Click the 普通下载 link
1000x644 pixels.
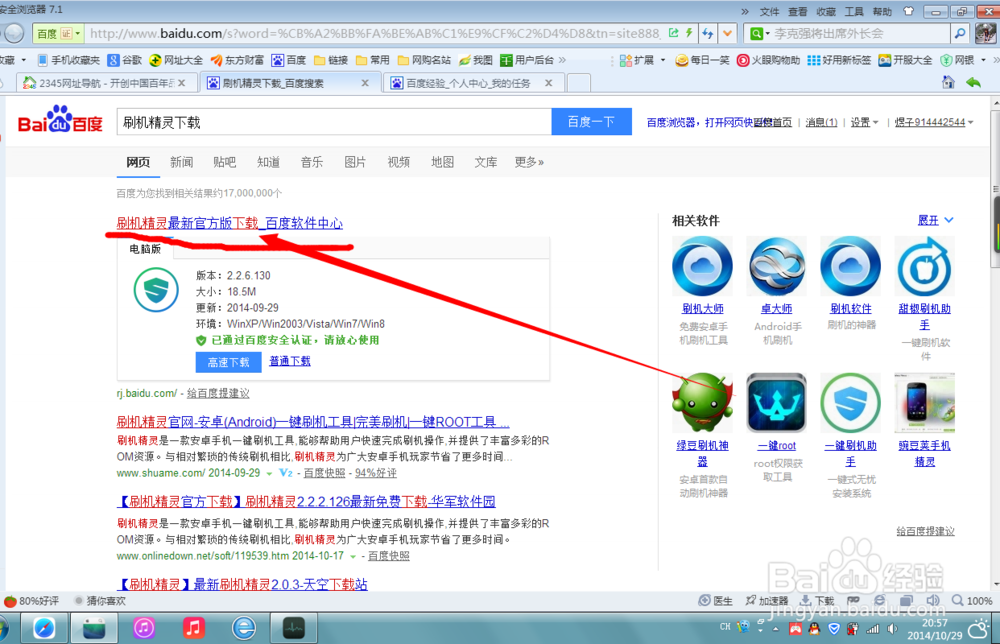290,361
